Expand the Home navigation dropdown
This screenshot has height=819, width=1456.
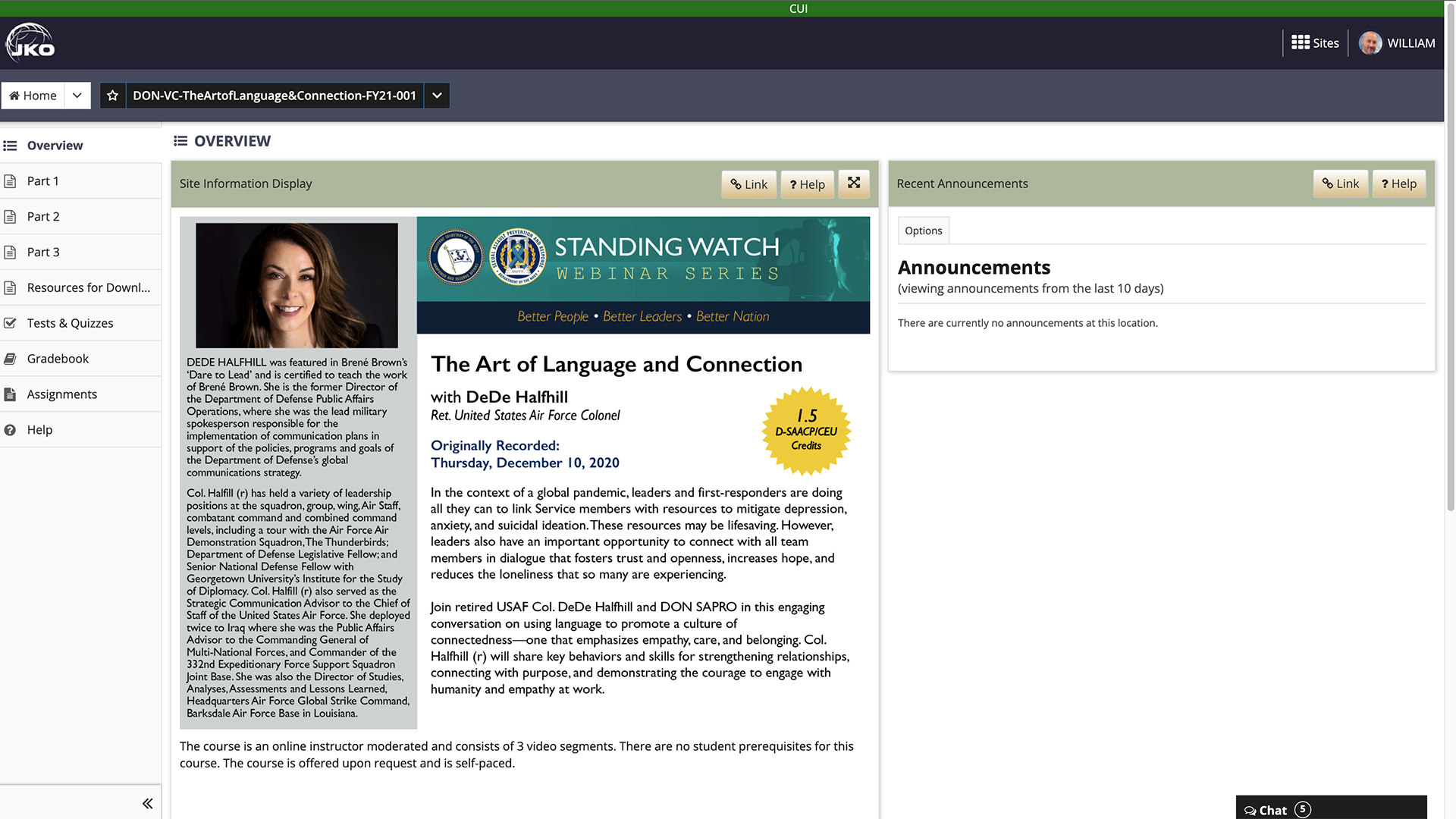(77, 94)
